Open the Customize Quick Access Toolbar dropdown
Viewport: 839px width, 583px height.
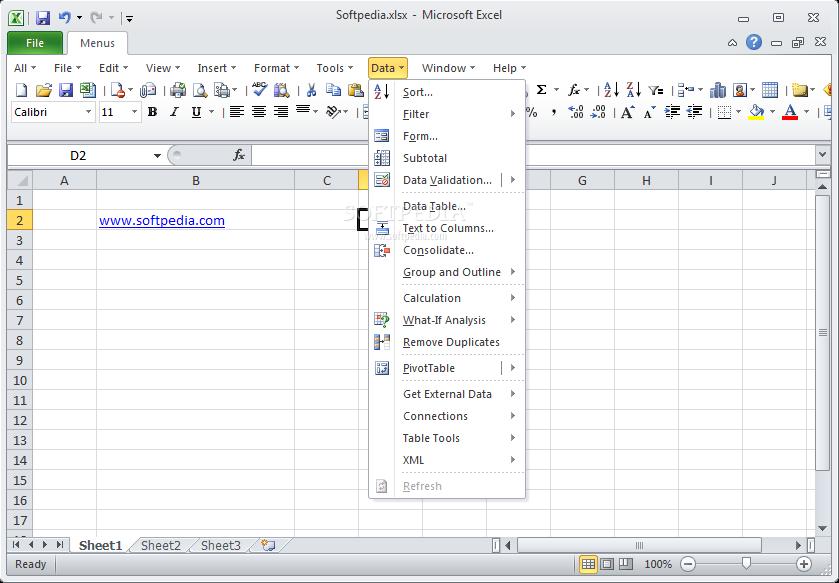[x=129, y=18]
